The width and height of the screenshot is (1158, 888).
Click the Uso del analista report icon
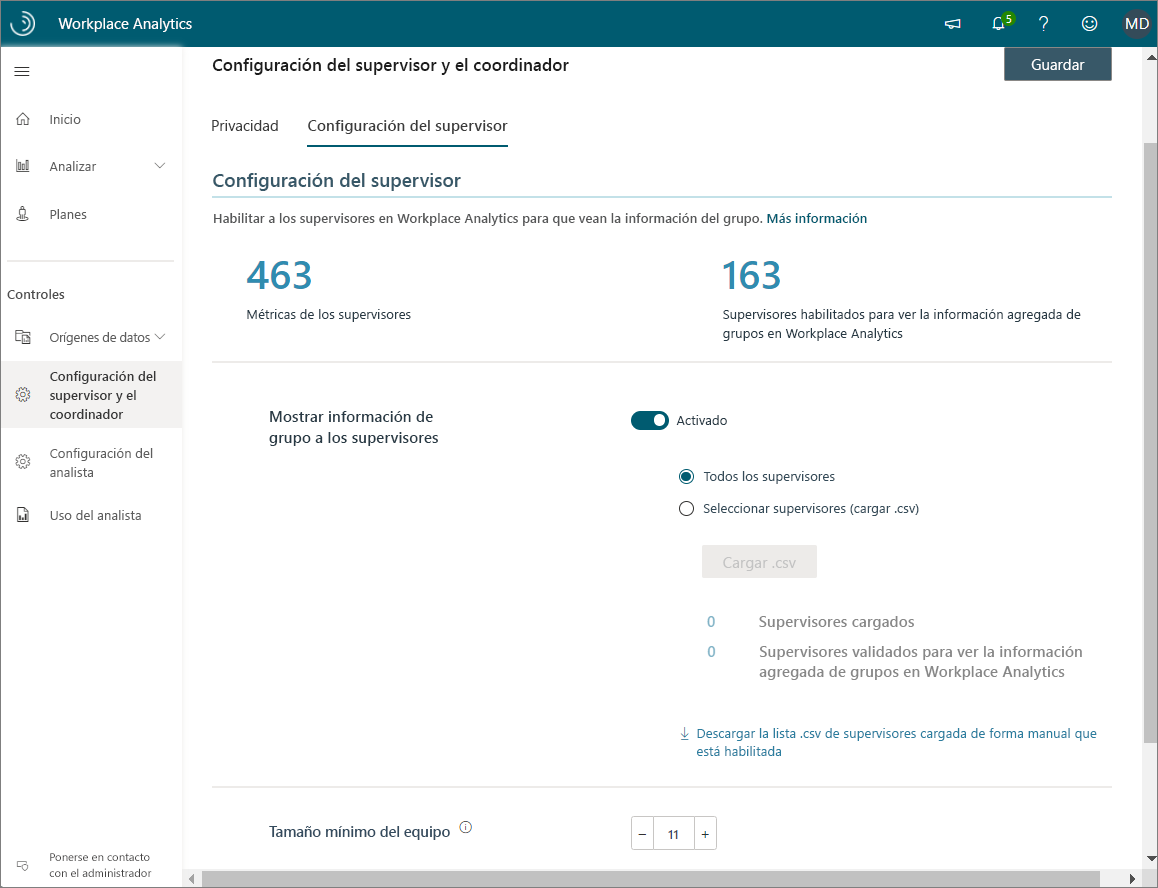[23, 515]
